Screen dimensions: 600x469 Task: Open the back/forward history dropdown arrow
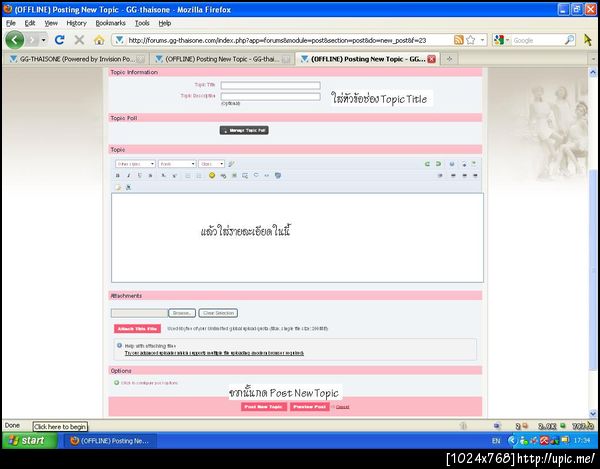click(44, 40)
